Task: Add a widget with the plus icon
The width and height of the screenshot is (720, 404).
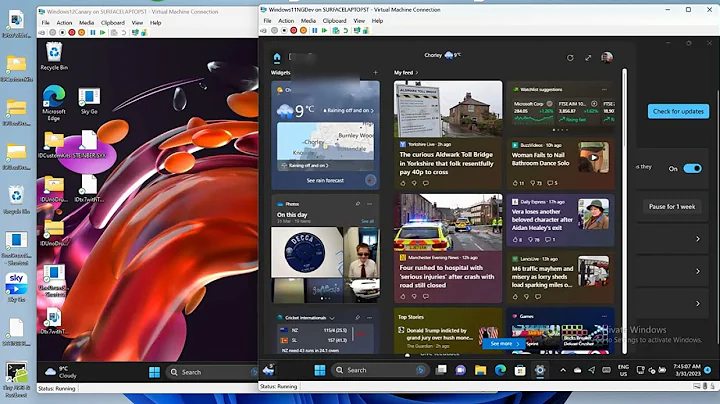Action: (375, 73)
